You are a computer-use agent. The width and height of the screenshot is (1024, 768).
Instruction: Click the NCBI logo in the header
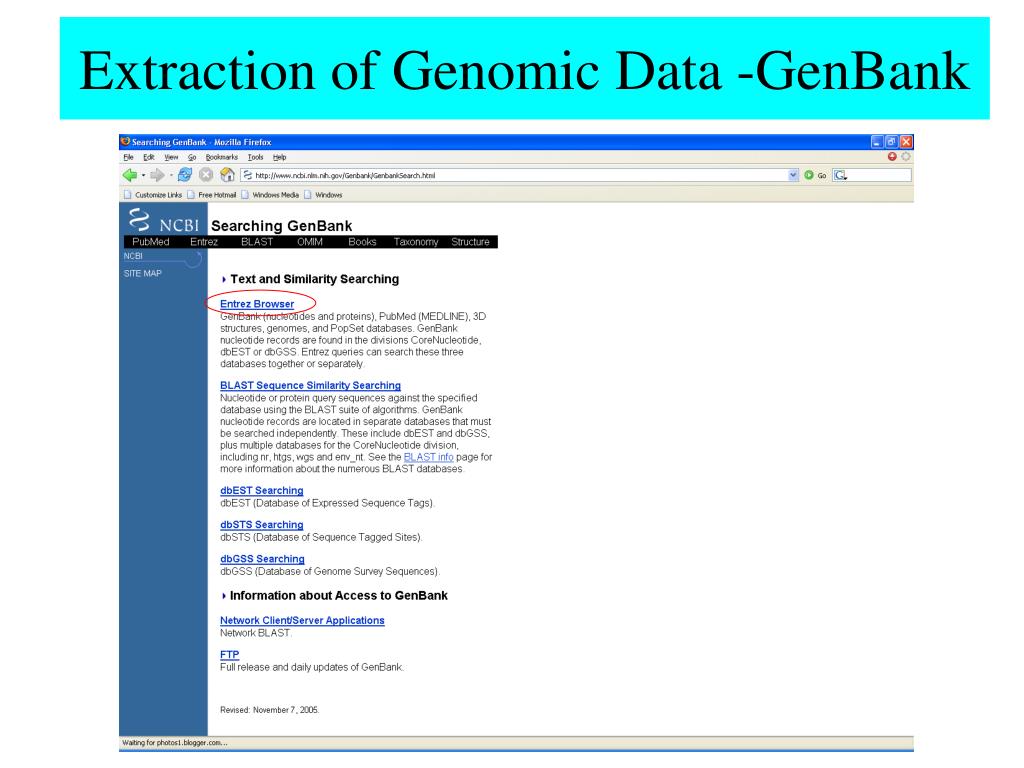point(163,221)
